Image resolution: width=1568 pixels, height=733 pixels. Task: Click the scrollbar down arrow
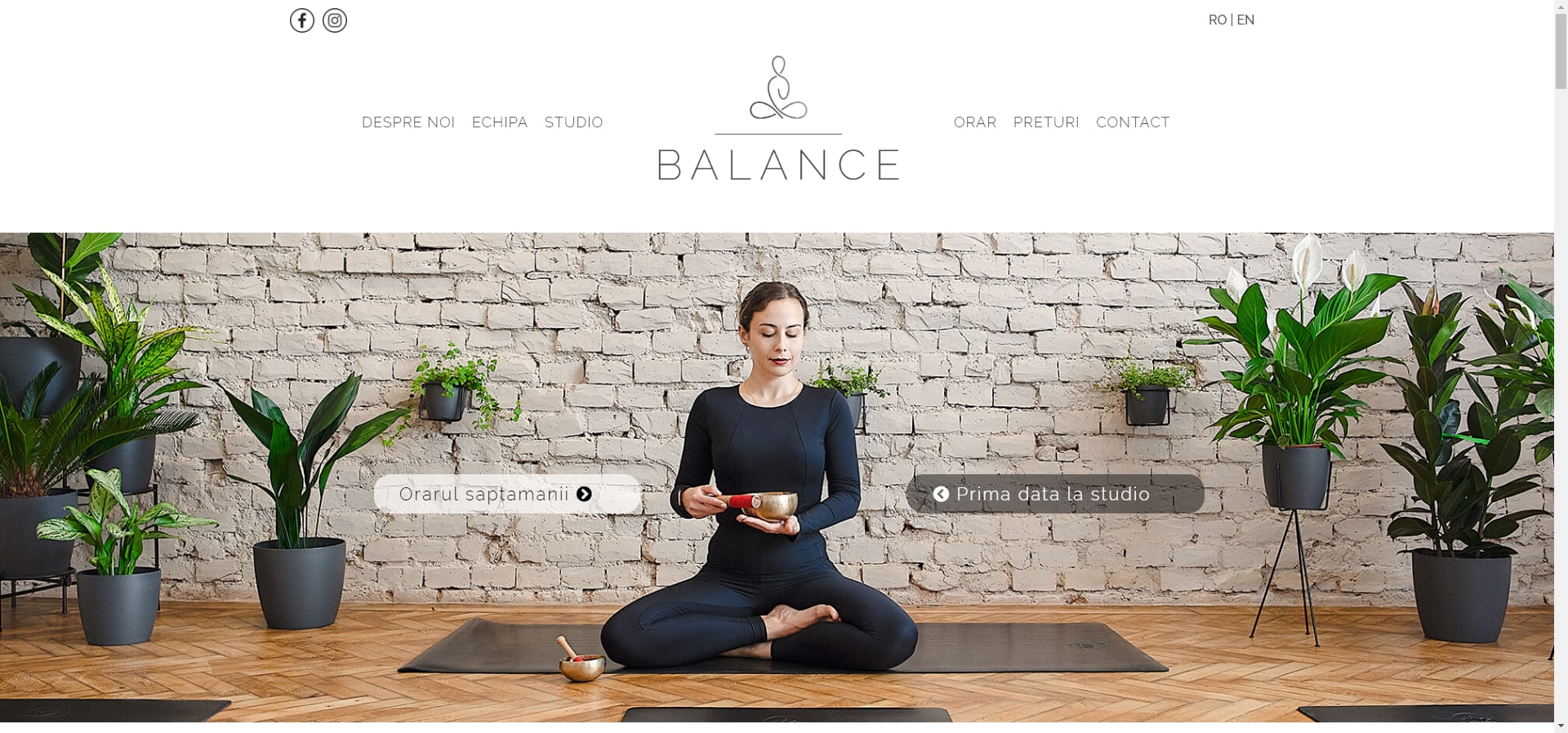(1561, 726)
